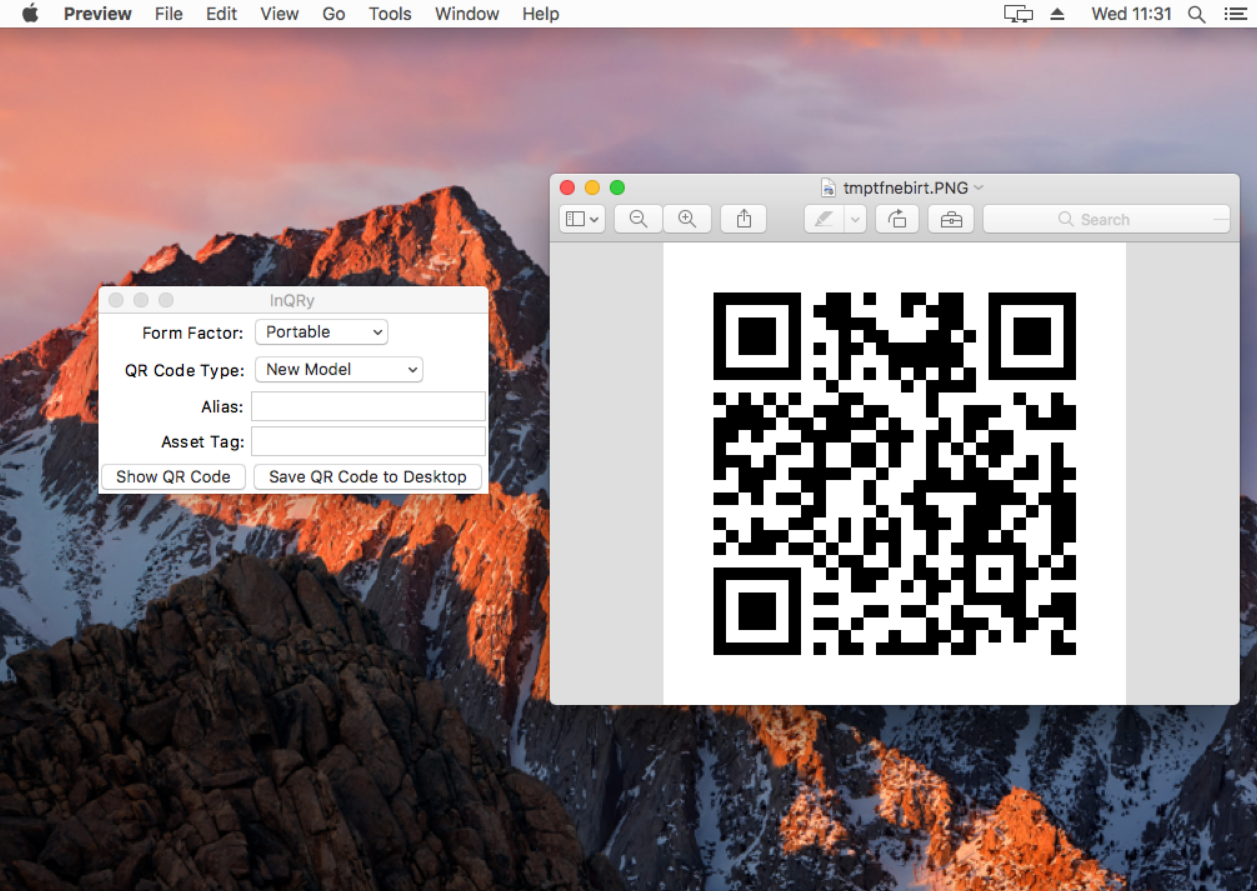Open the Tools menu

coord(390,14)
